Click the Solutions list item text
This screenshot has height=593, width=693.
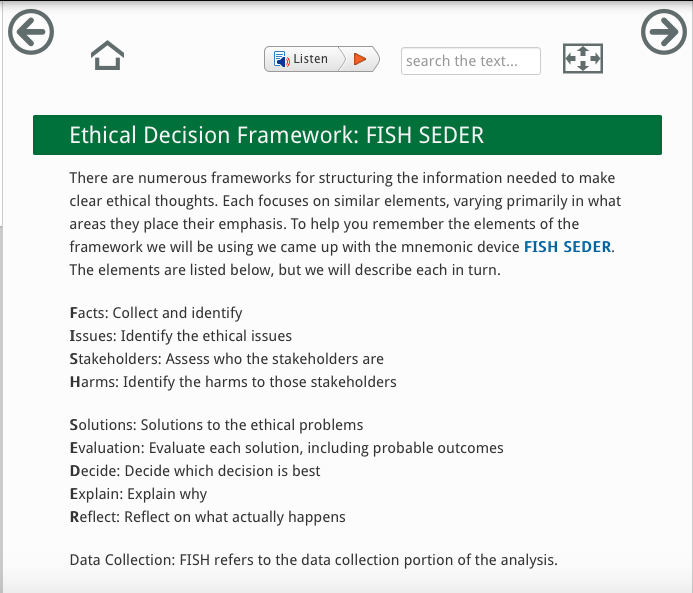216,425
